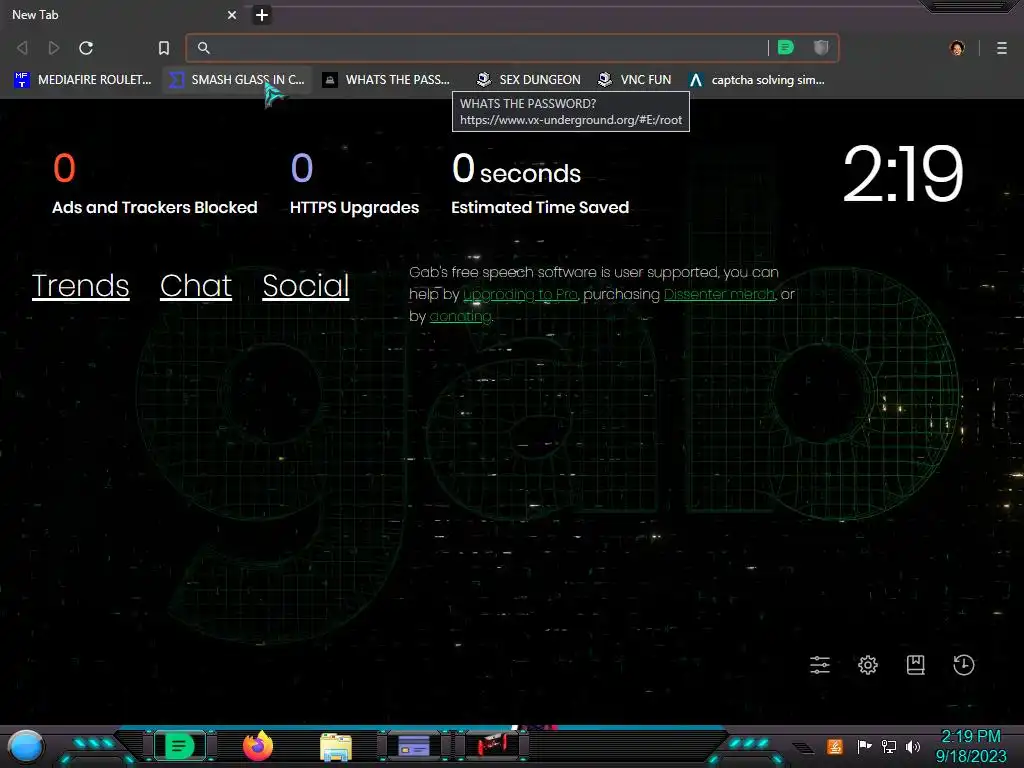This screenshot has width=1024, height=768.
Task: Open the Start orb button
Action: [26, 746]
